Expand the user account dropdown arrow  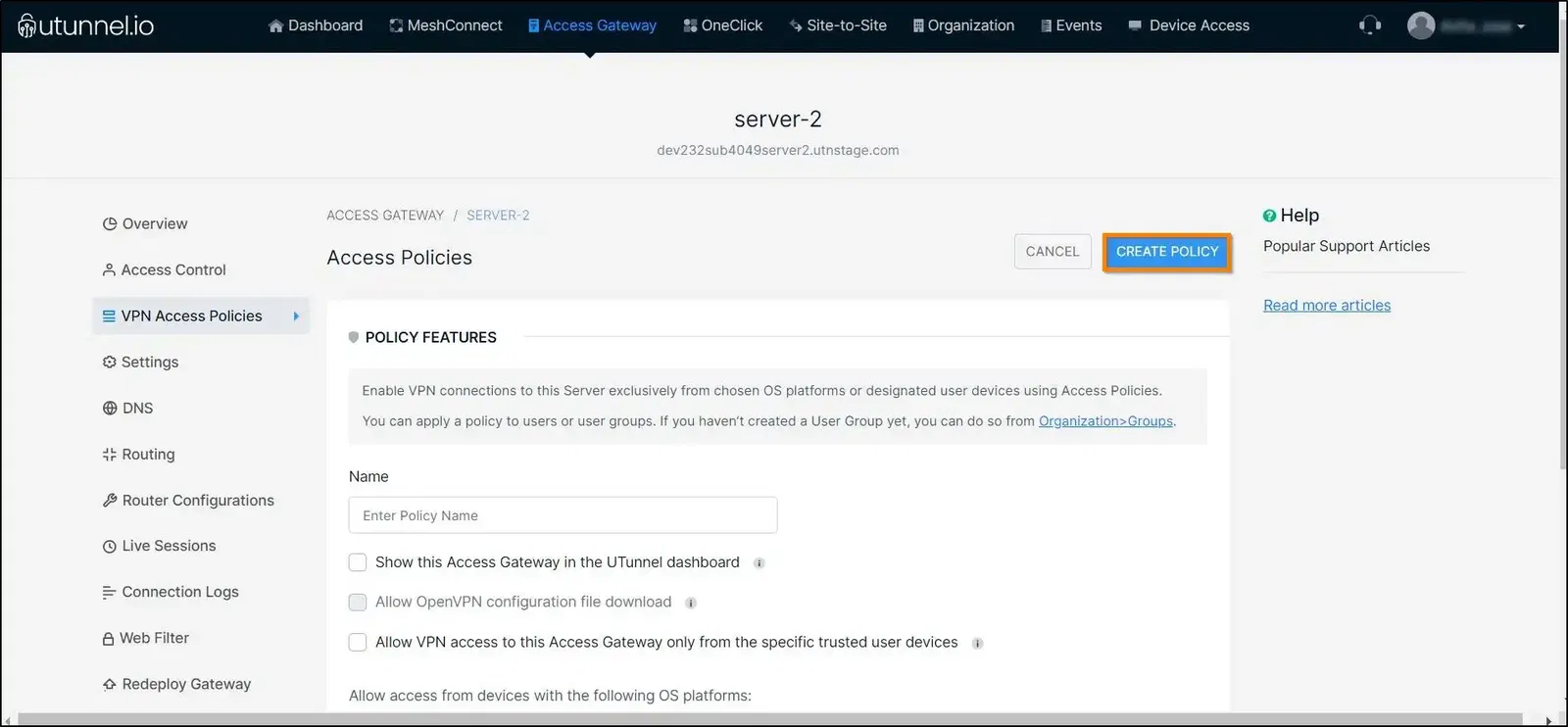[1521, 26]
